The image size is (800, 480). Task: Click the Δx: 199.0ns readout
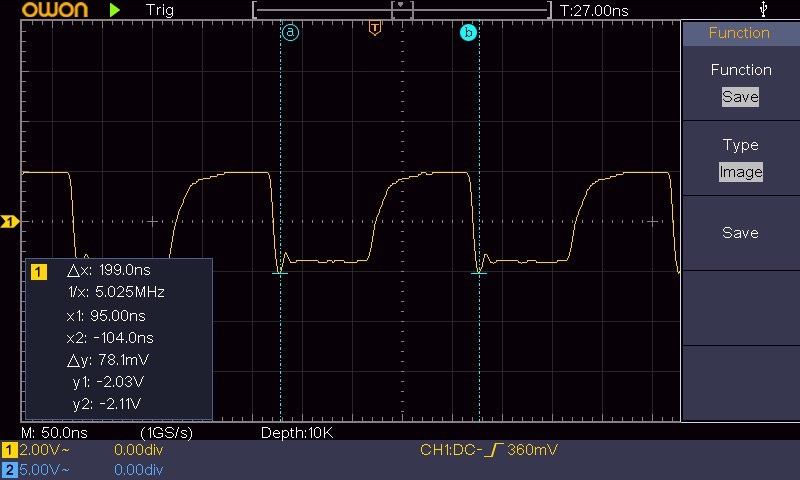(109, 270)
